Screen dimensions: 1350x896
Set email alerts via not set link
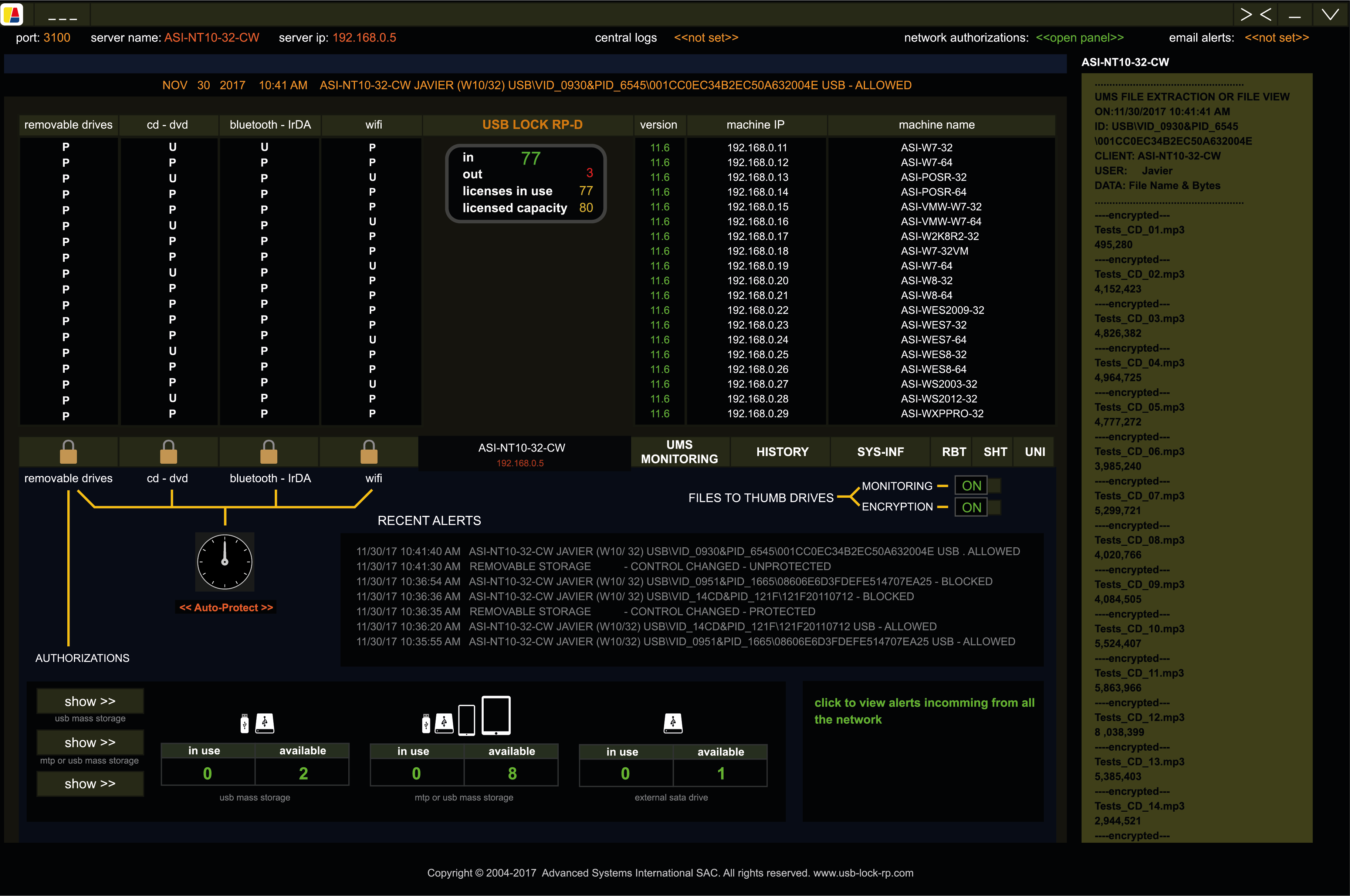(x=1276, y=38)
